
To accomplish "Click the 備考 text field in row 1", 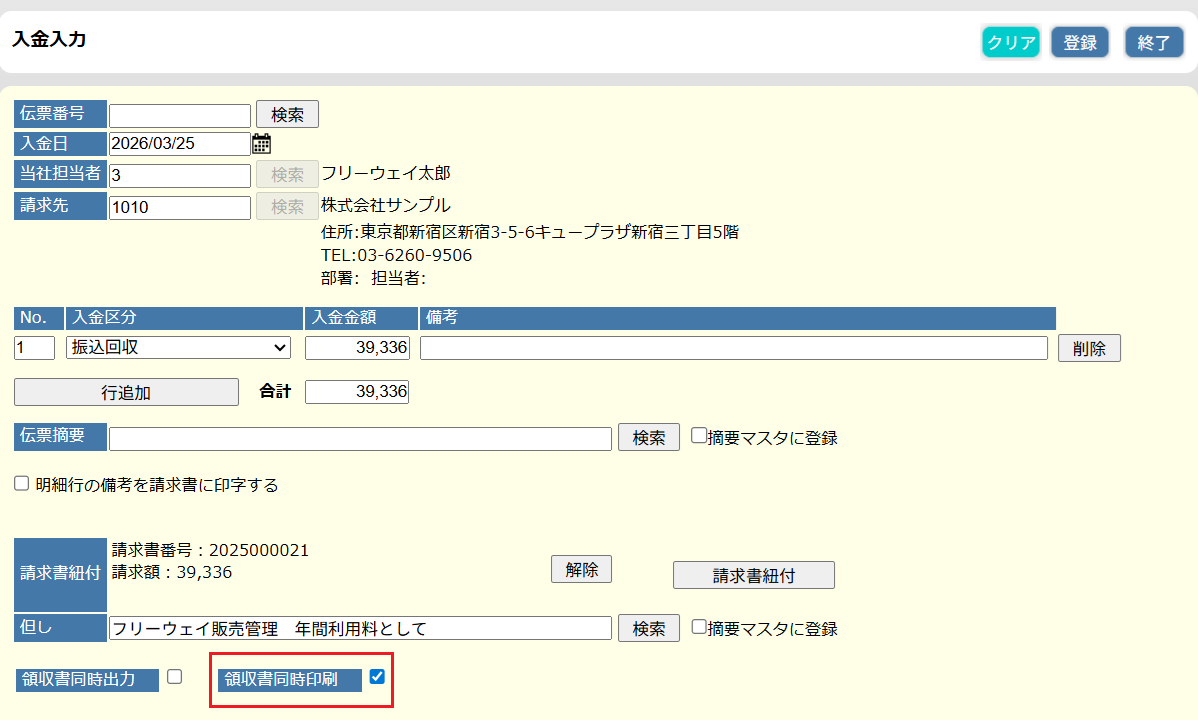I will click(x=733, y=348).
